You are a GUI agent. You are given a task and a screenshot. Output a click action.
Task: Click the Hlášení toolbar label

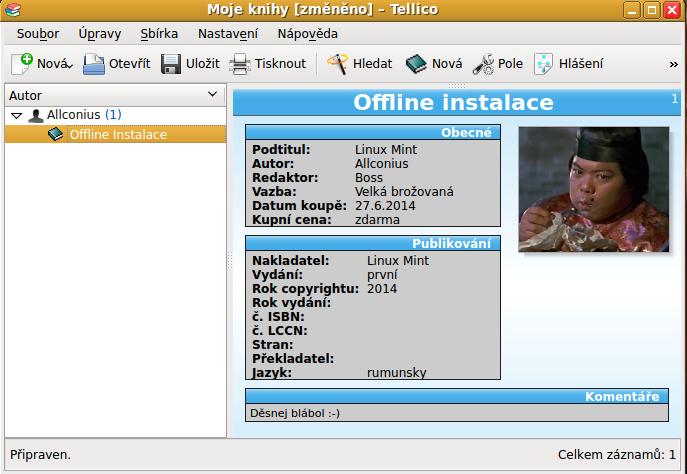(581, 64)
